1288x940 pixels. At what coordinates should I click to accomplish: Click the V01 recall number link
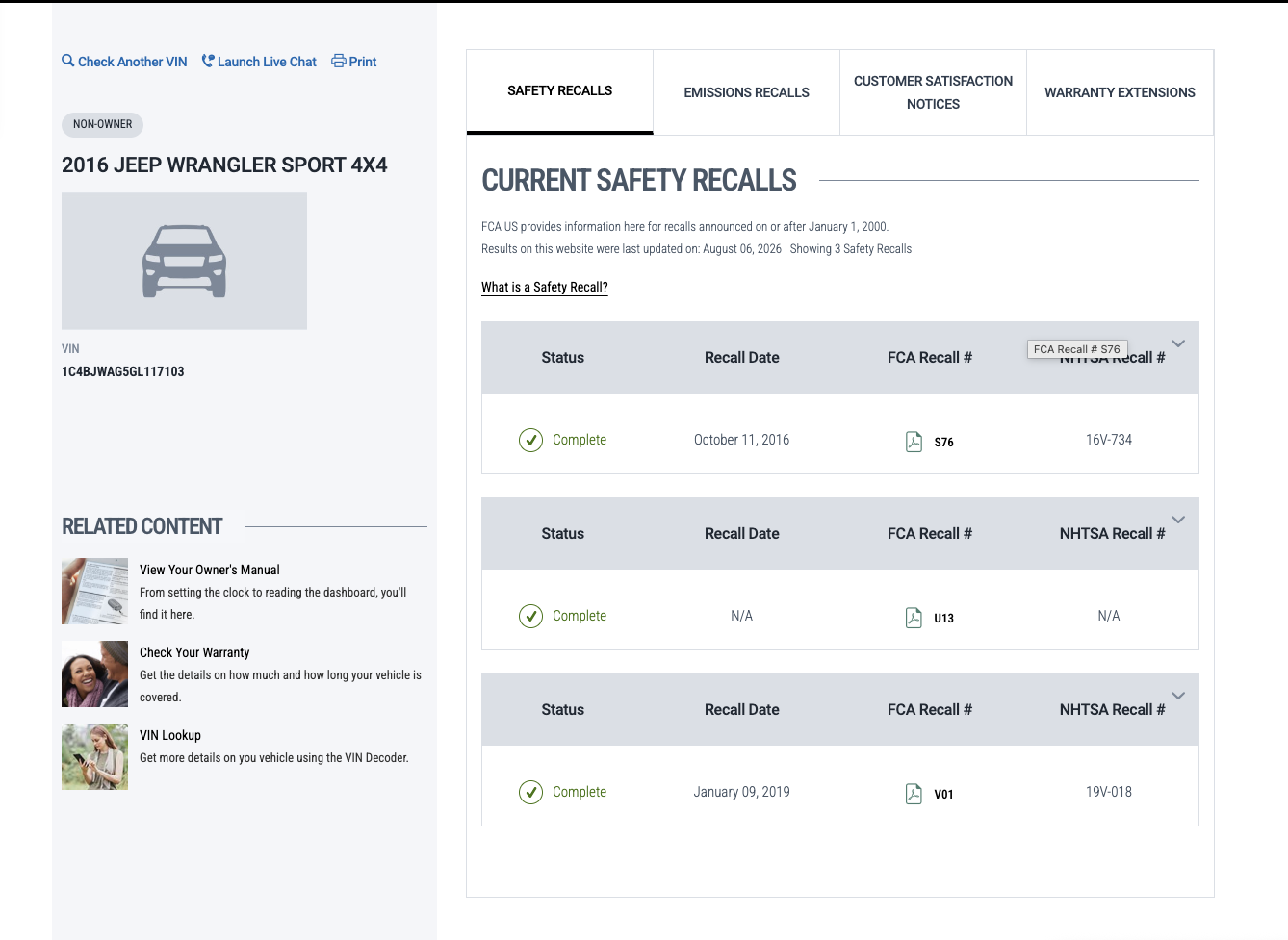point(944,795)
